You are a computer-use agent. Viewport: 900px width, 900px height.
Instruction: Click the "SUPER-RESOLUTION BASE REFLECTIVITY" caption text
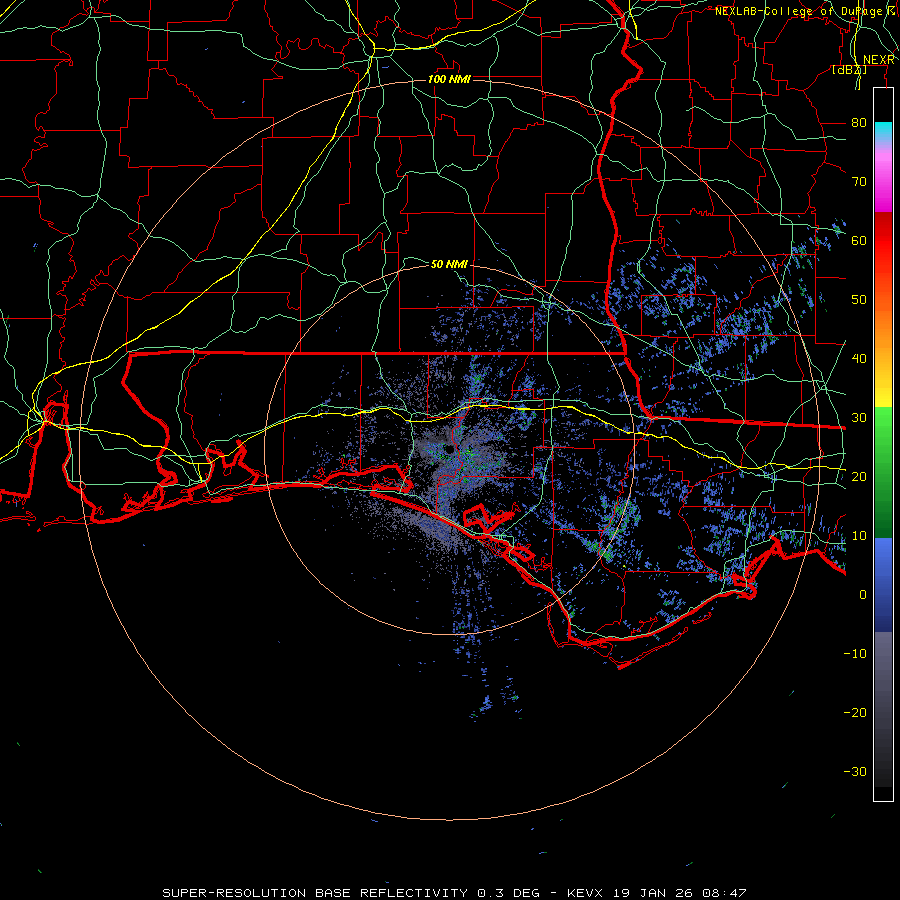tap(315, 893)
